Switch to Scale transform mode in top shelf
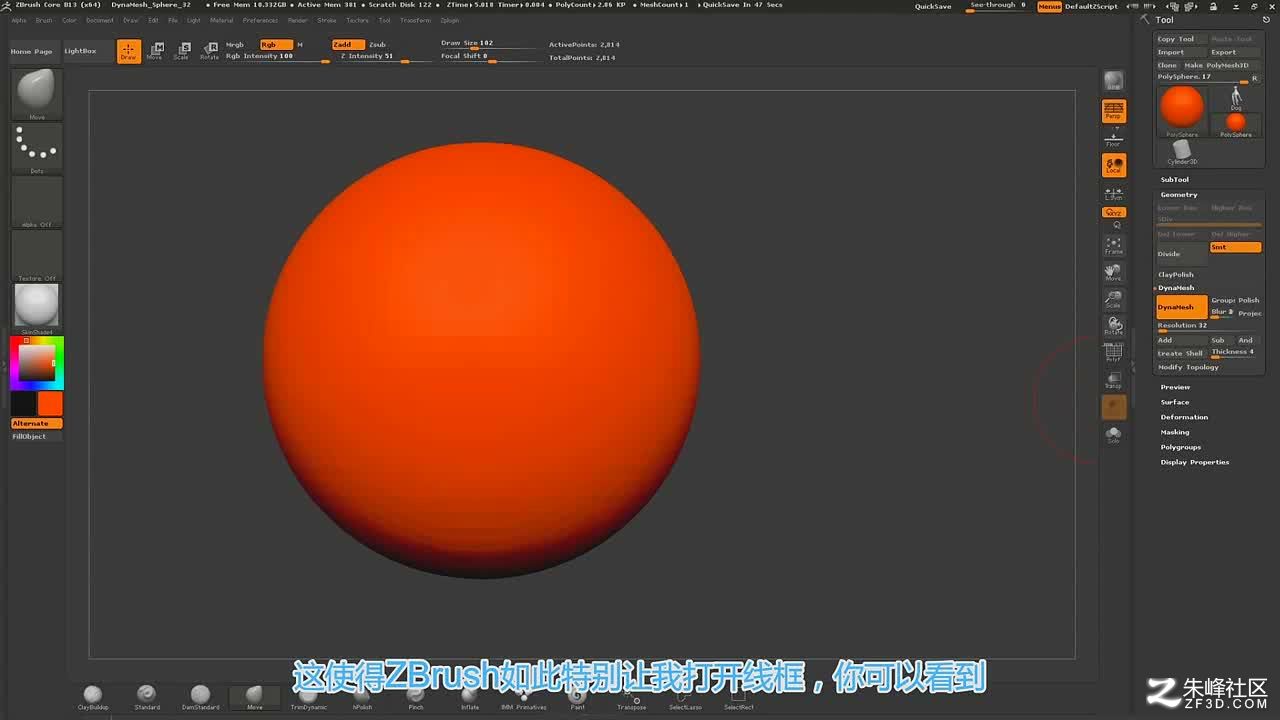This screenshot has height=720, width=1280. pos(182,51)
